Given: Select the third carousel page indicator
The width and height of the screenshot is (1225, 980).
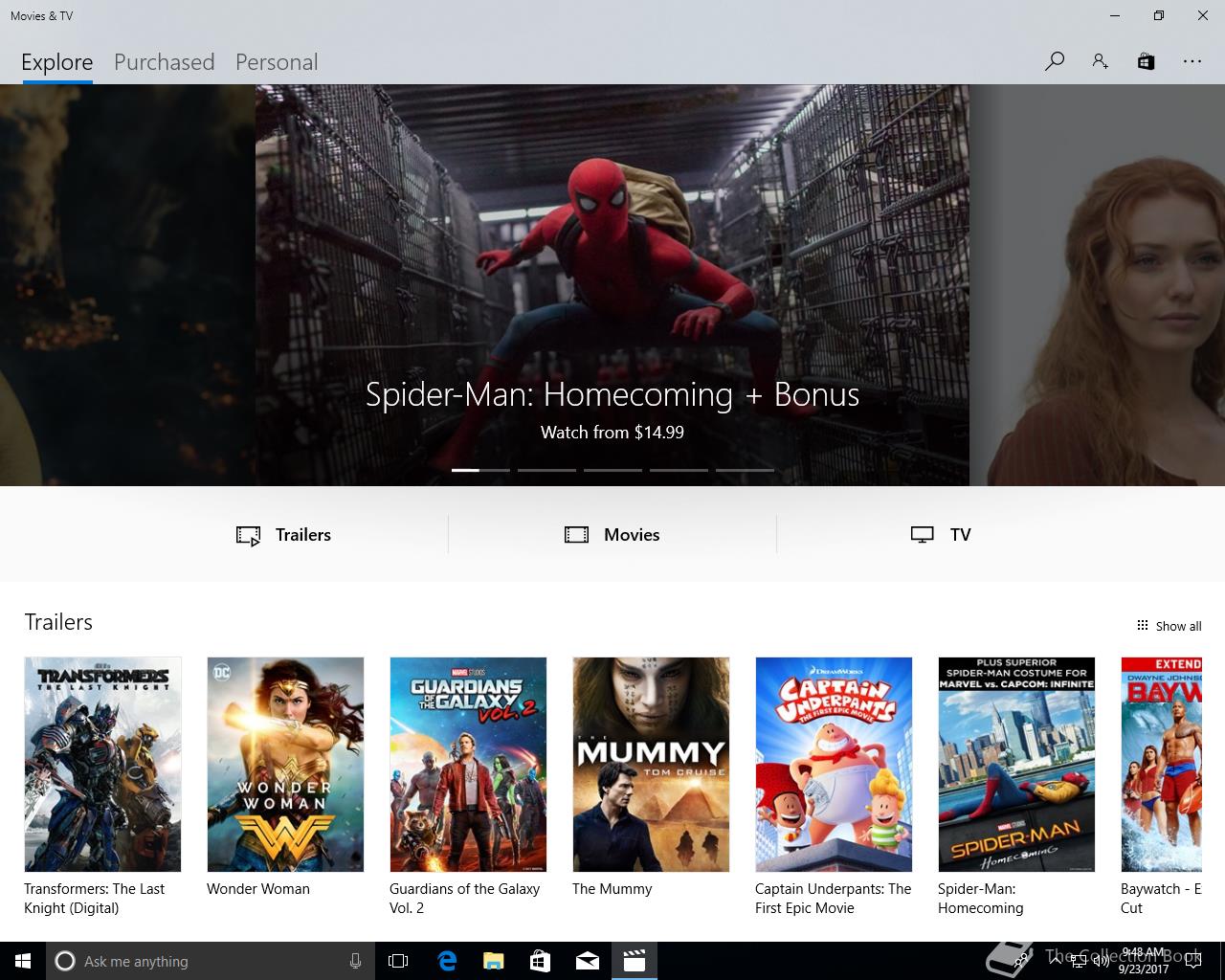Looking at the screenshot, I should click(612, 470).
